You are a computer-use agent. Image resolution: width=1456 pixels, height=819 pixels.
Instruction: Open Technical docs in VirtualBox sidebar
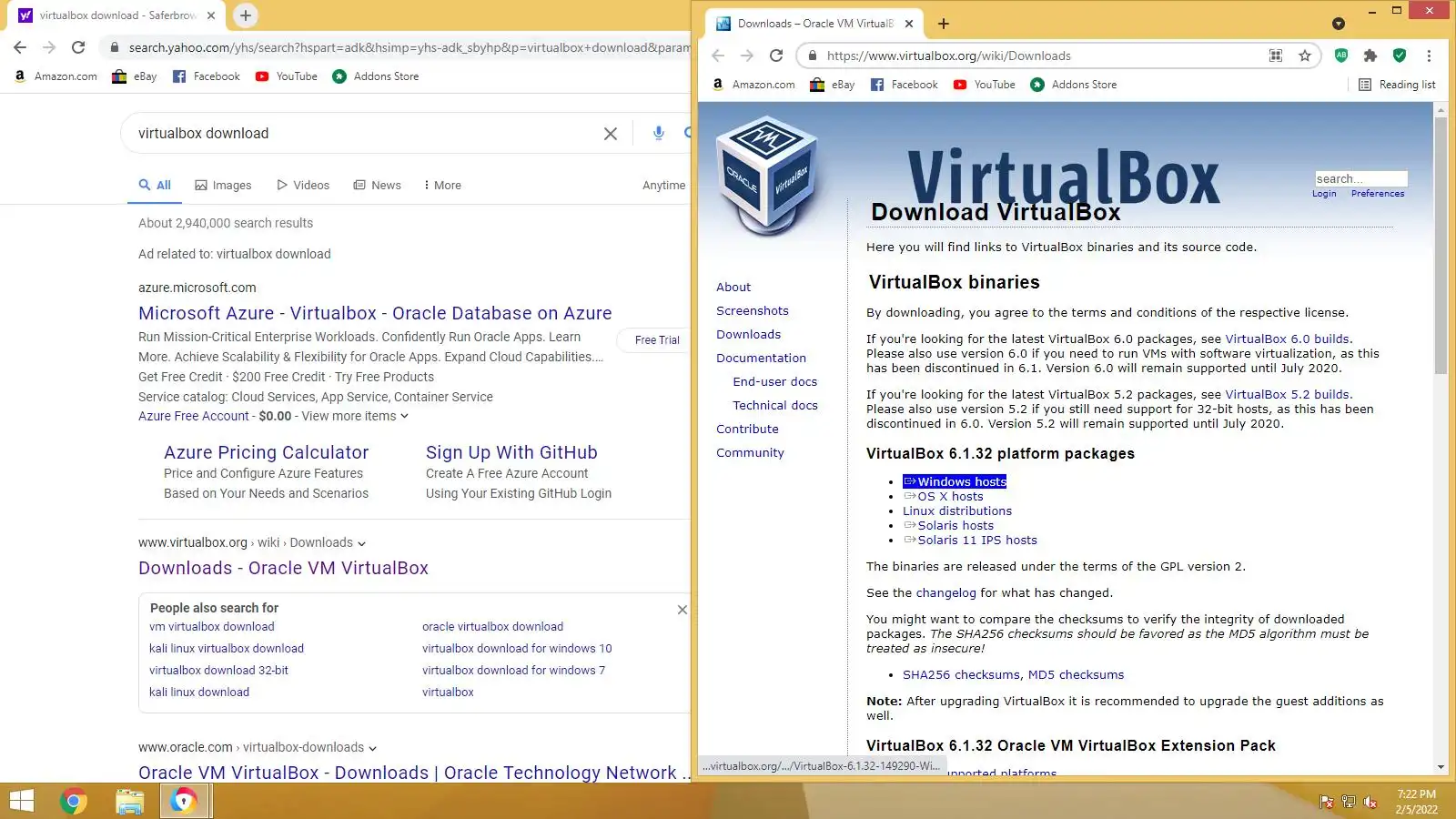(x=775, y=405)
